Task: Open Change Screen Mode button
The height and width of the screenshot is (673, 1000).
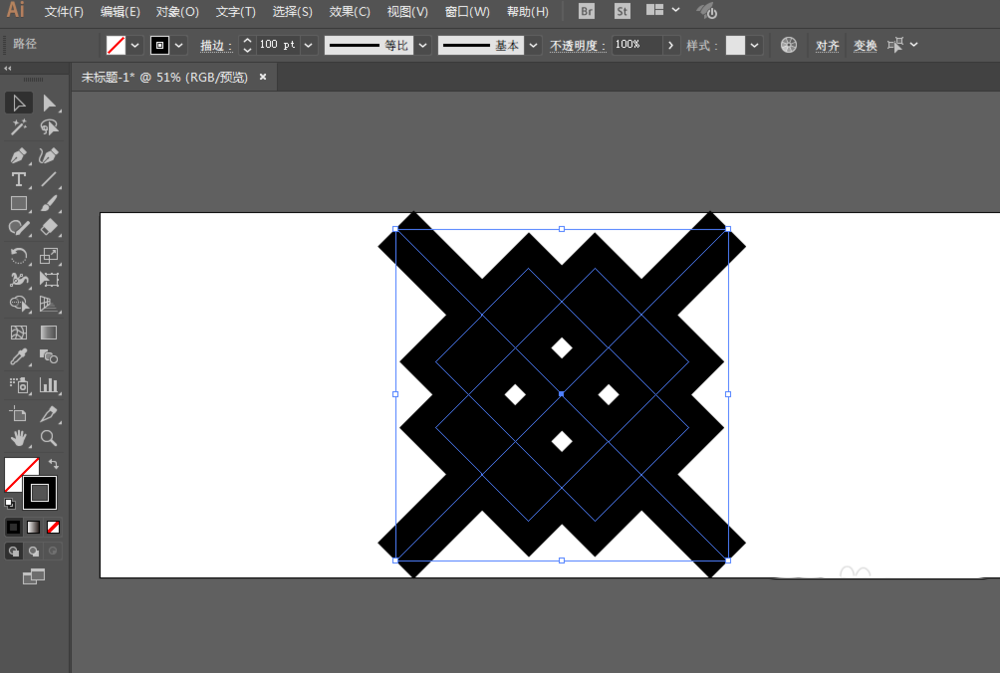Action: click(34, 577)
